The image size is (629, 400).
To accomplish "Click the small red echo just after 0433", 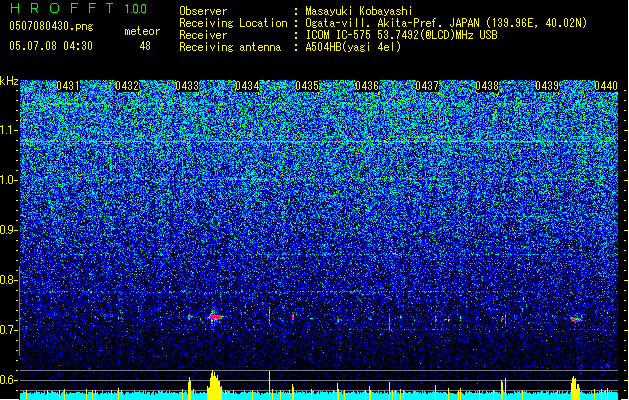I will (x=189, y=317).
